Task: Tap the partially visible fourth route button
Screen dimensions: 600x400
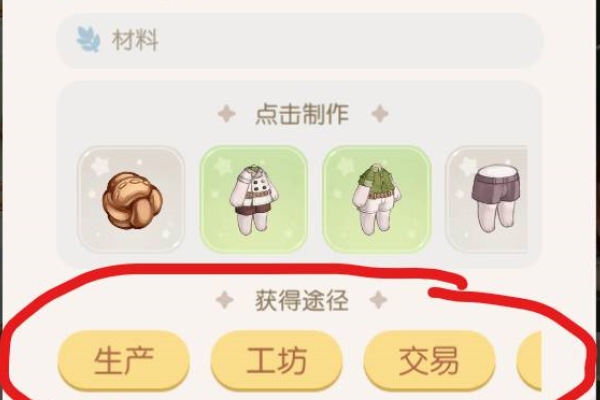Action: [x=530, y=361]
